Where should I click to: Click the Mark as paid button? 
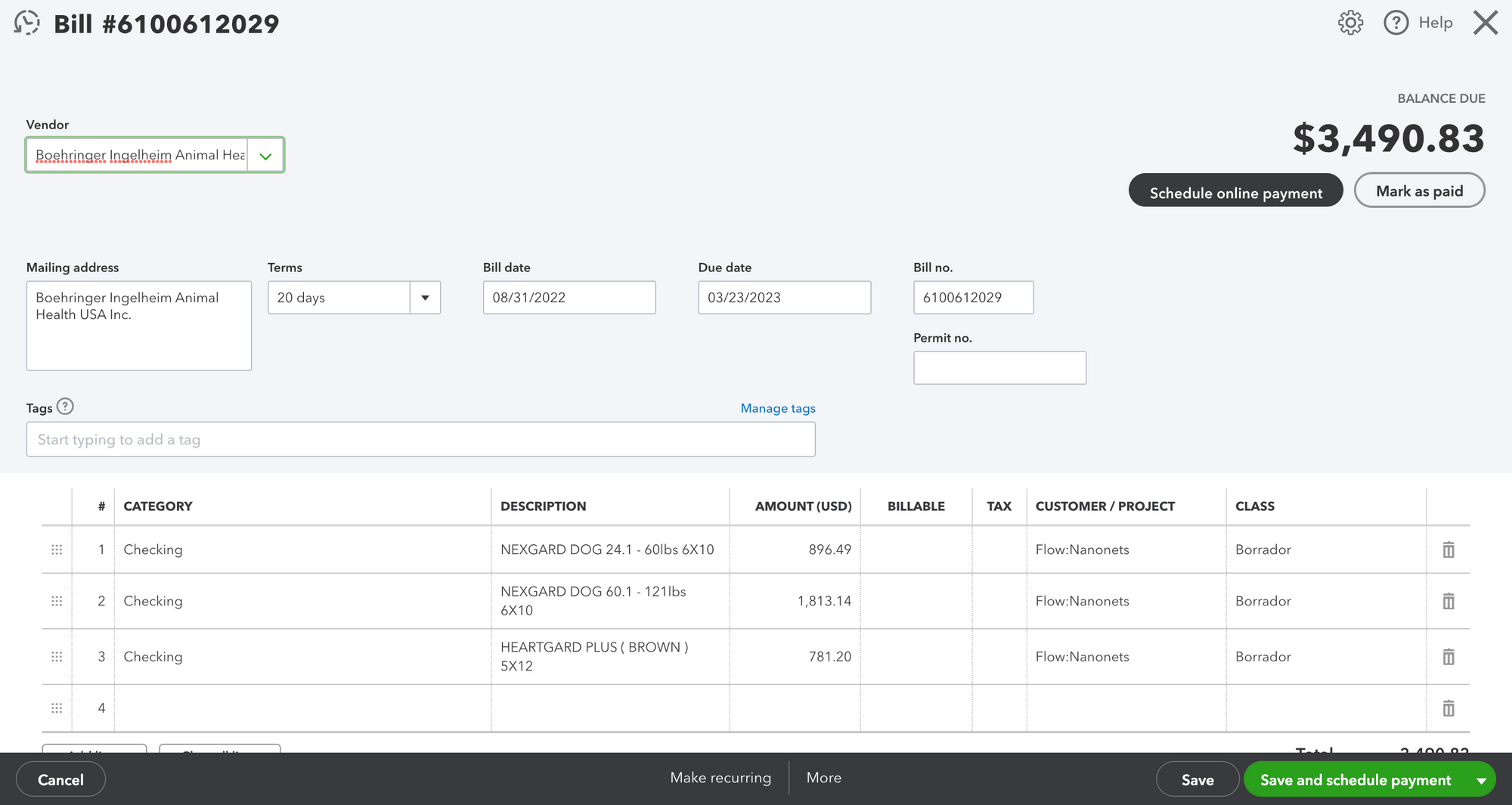(1419, 190)
